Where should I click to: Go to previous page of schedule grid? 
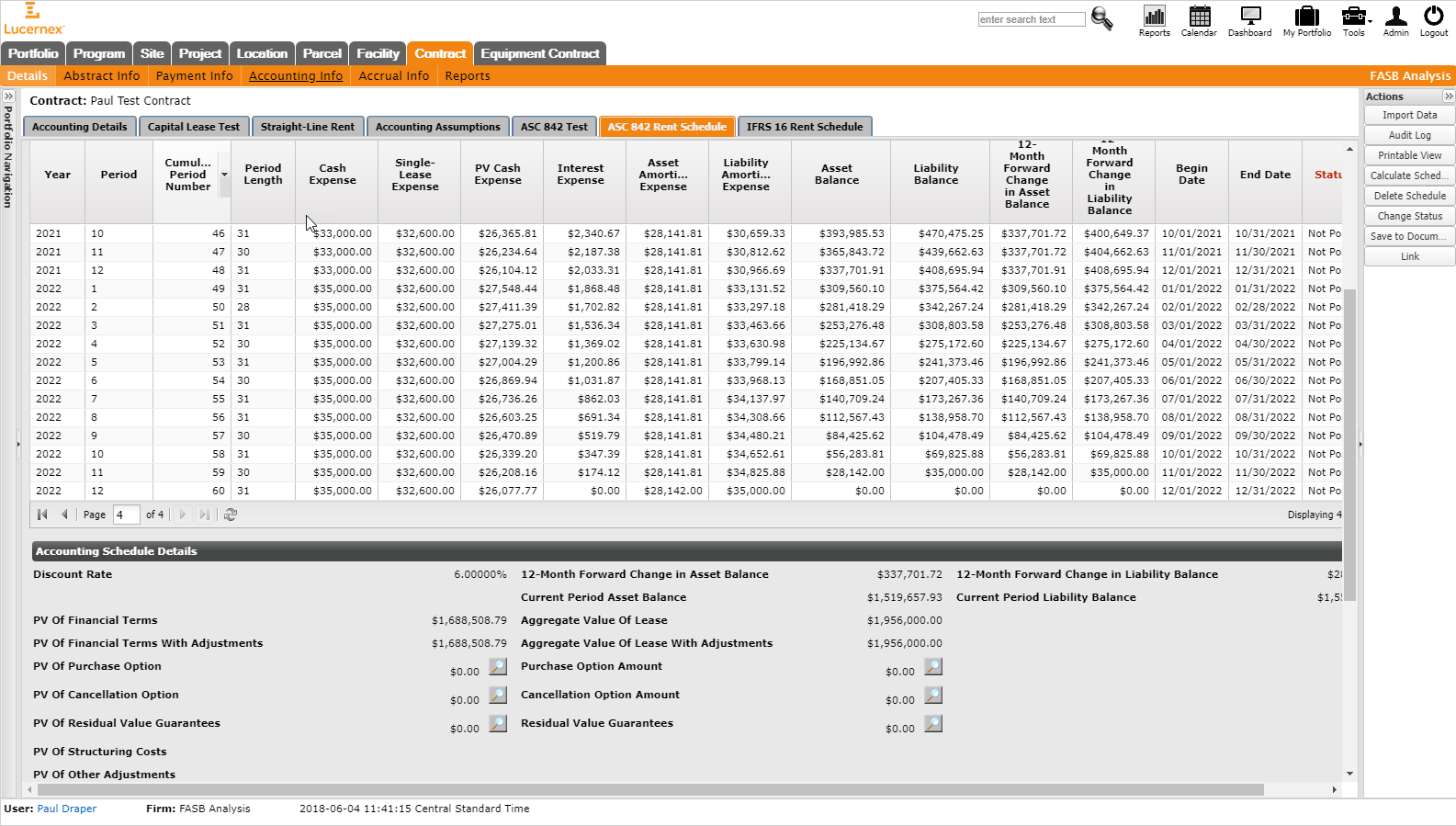(64, 515)
